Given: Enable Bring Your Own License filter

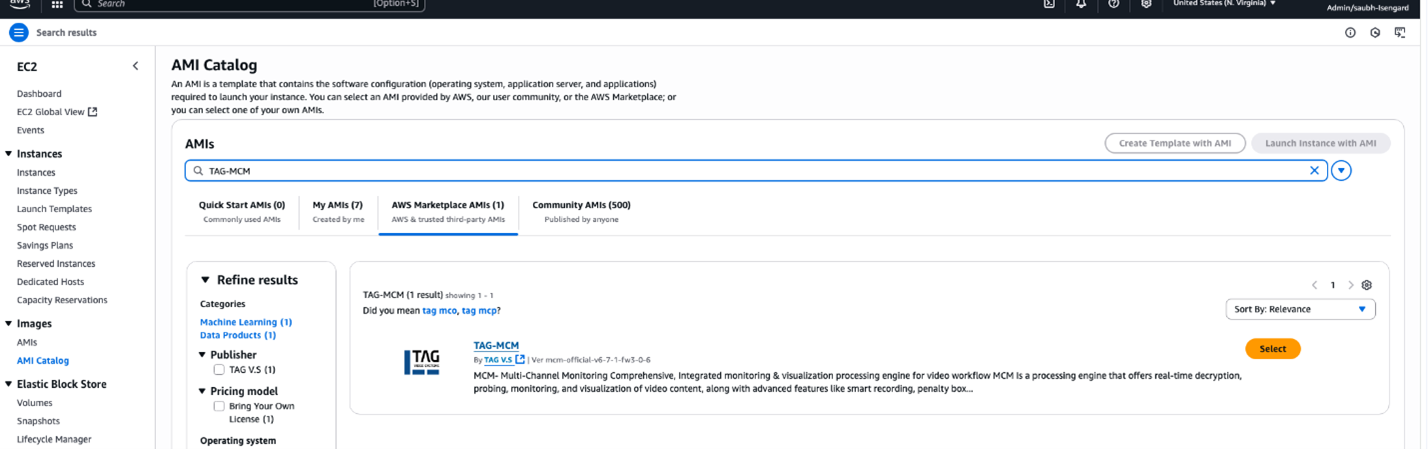Looking at the screenshot, I should [219, 406].
